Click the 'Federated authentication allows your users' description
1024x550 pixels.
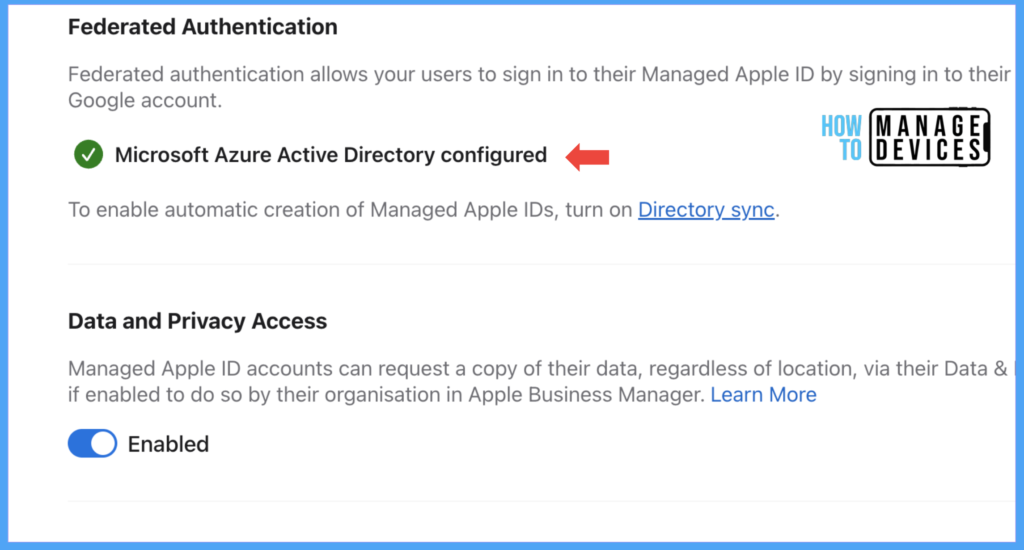[x=539, y=87]
